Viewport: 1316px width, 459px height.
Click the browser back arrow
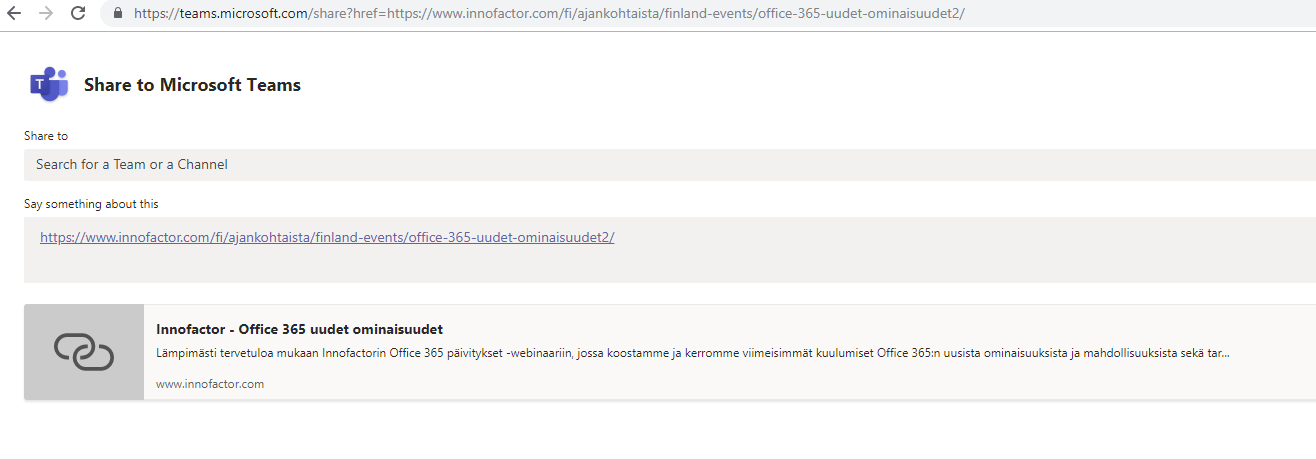[x=14, y=13]
